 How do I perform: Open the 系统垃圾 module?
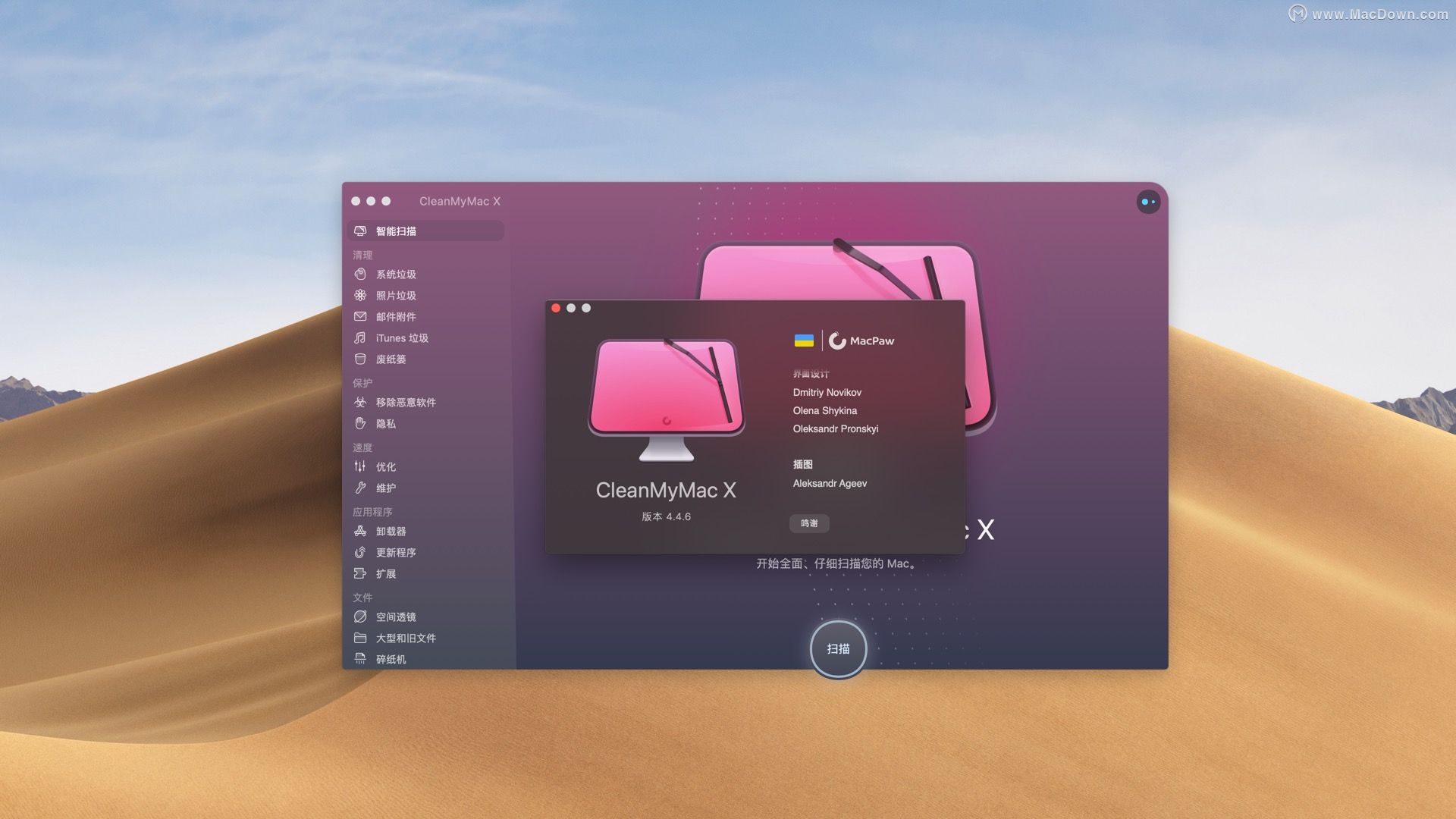tap(425, 274)
